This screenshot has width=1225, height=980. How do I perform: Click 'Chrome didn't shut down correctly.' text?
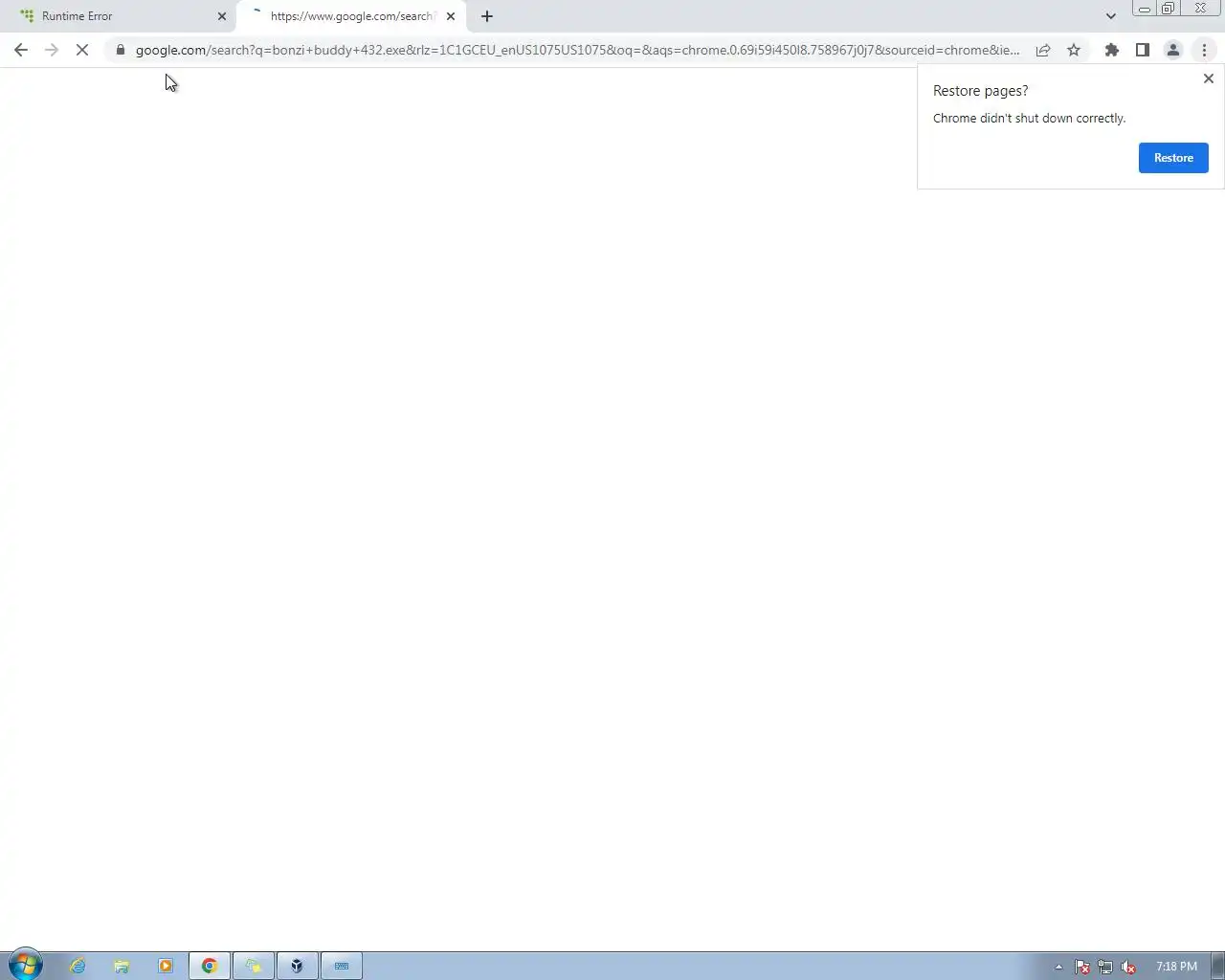pos(1029,119)
